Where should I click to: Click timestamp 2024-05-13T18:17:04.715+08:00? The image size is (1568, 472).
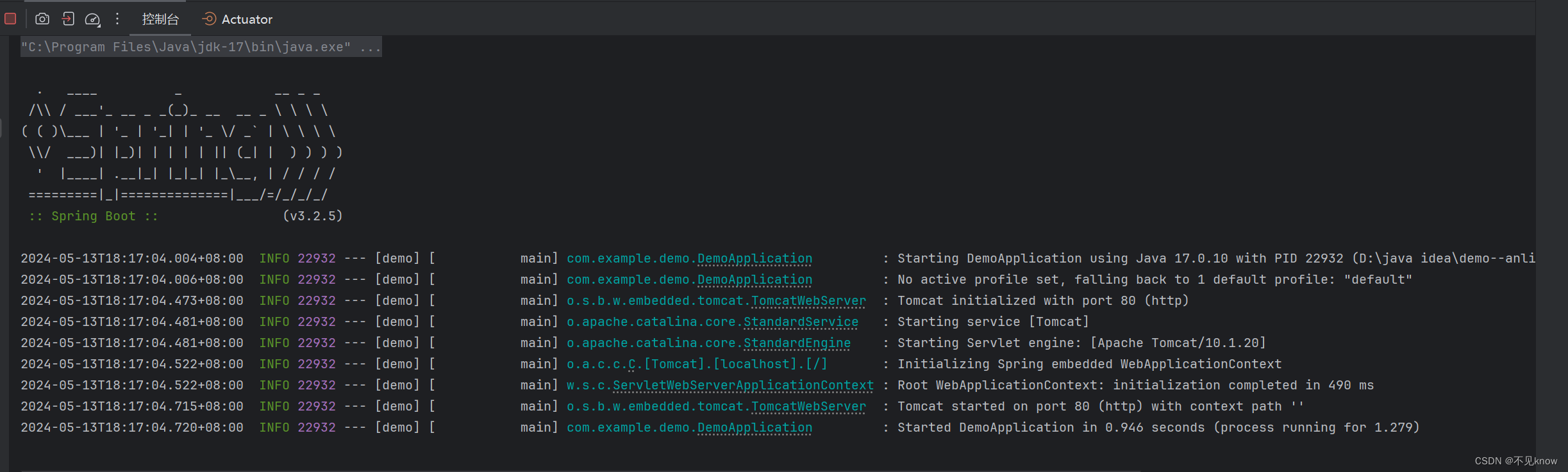[132, 406]
